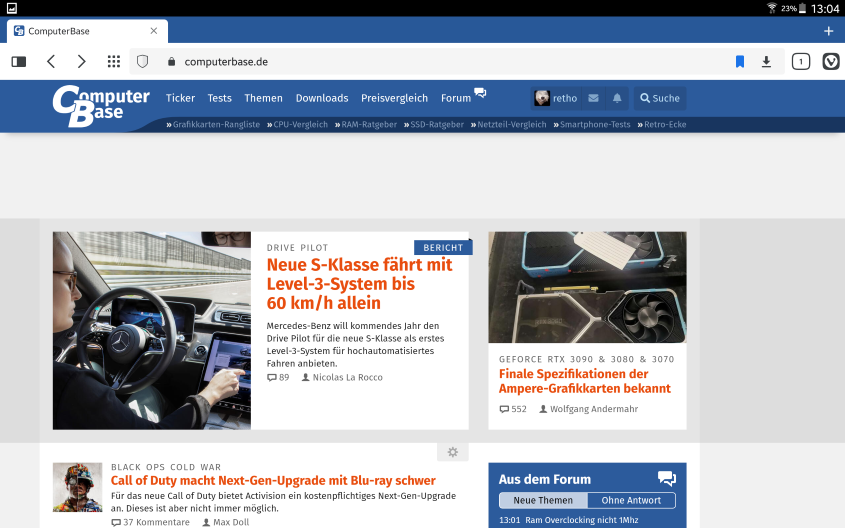Open the Forum menu
The image size is (845, 528).
pos(456,98)
